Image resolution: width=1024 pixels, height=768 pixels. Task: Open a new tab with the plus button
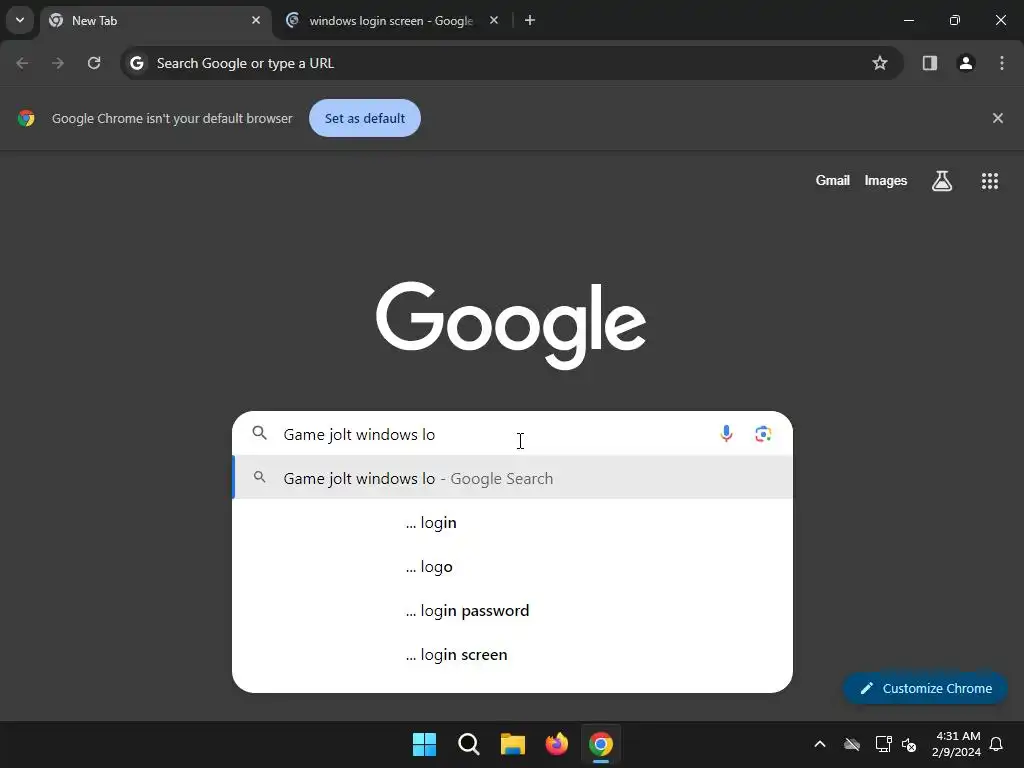click(x=530, y=20)
